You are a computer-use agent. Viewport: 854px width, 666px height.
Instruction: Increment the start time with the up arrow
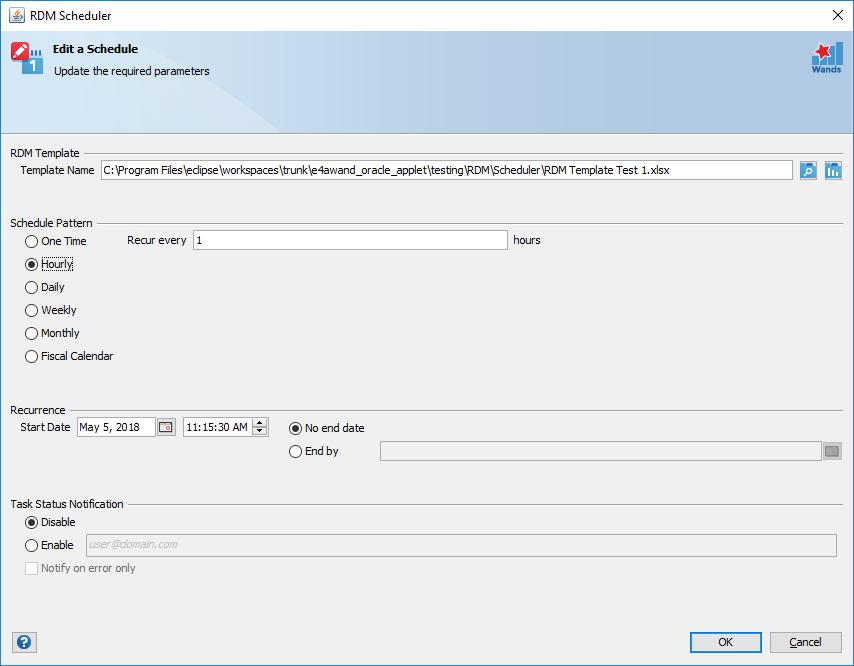coord(258,422)
